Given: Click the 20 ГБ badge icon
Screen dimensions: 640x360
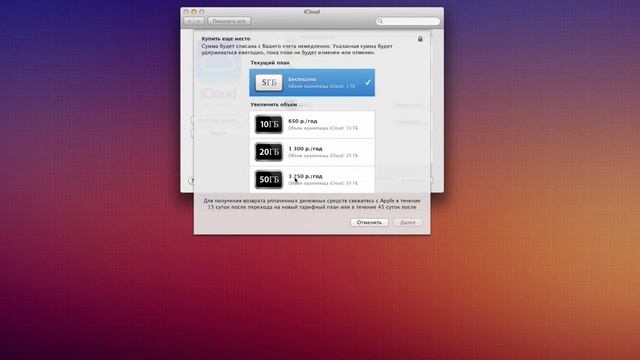Looking at the screenshot, I should click(269, 152).
